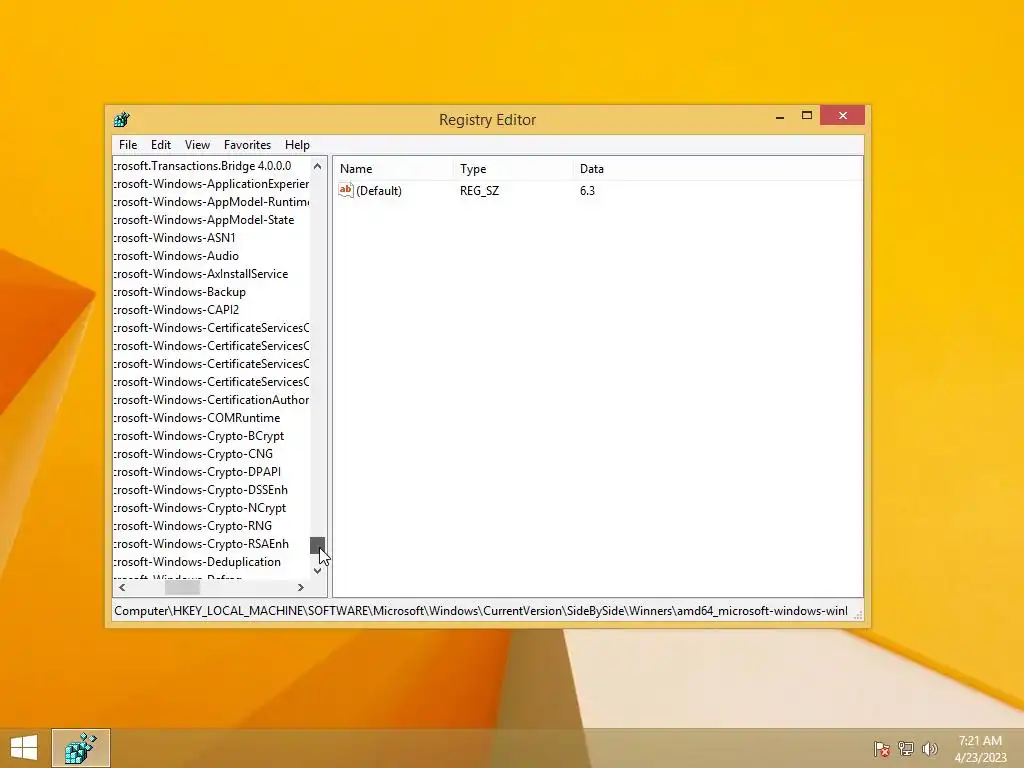The width and height of the screenshot is (1024, 768).
Task: Select the Windows-AppModel-State key
Action: (x=204, y=220)
